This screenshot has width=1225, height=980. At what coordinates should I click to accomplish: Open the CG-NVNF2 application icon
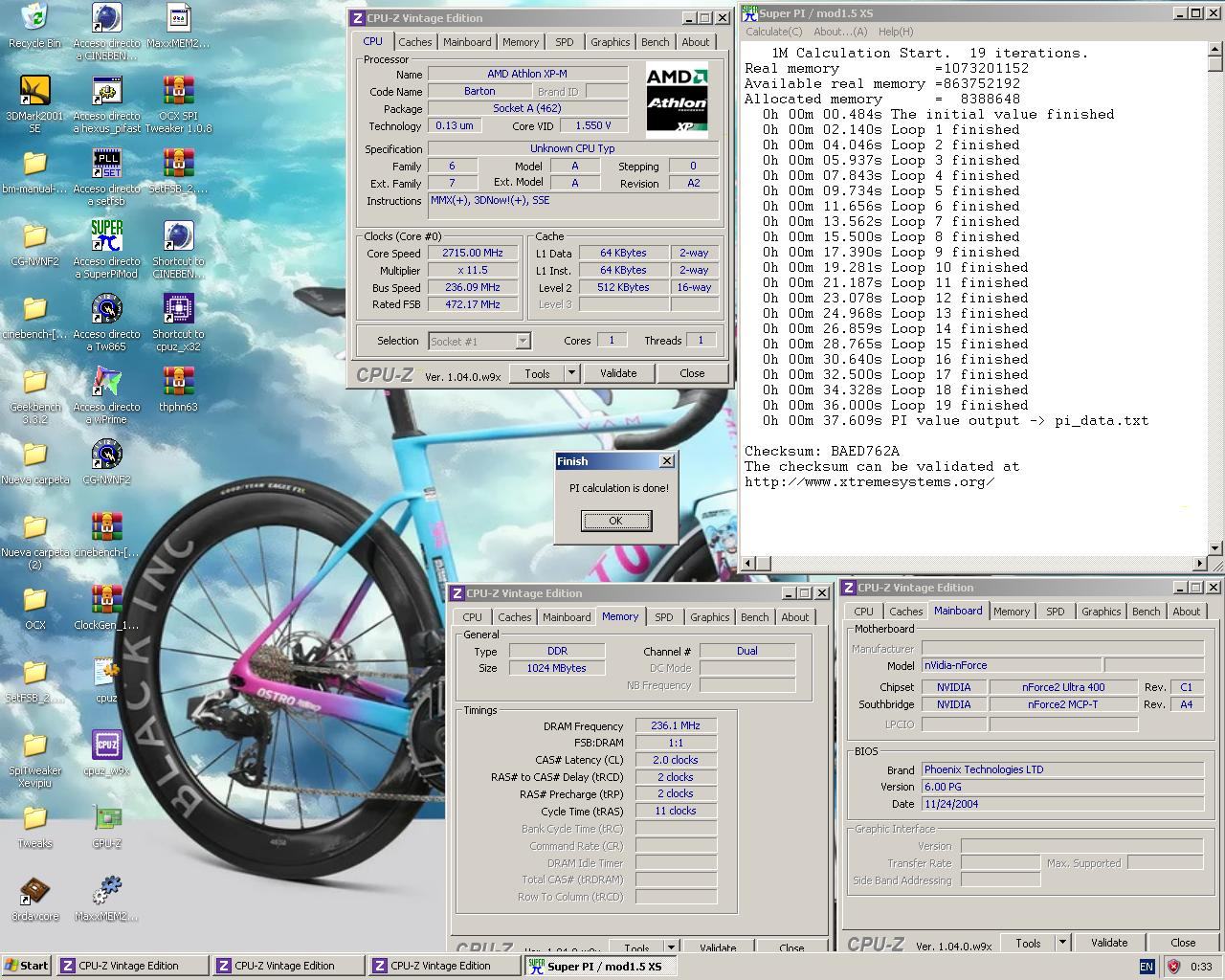(x=106, y=455)
